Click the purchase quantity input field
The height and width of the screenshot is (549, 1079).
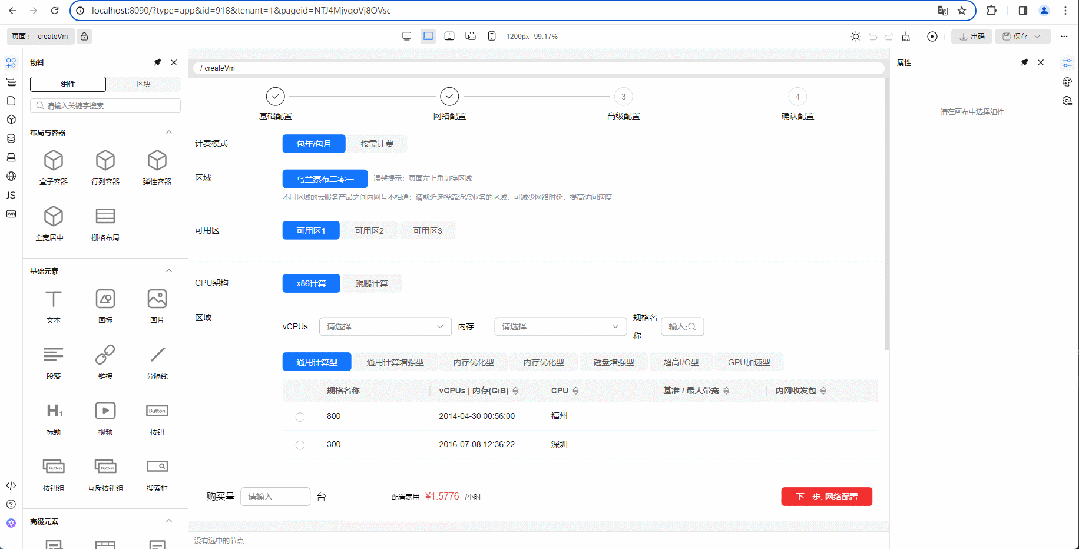coord(275,496)
